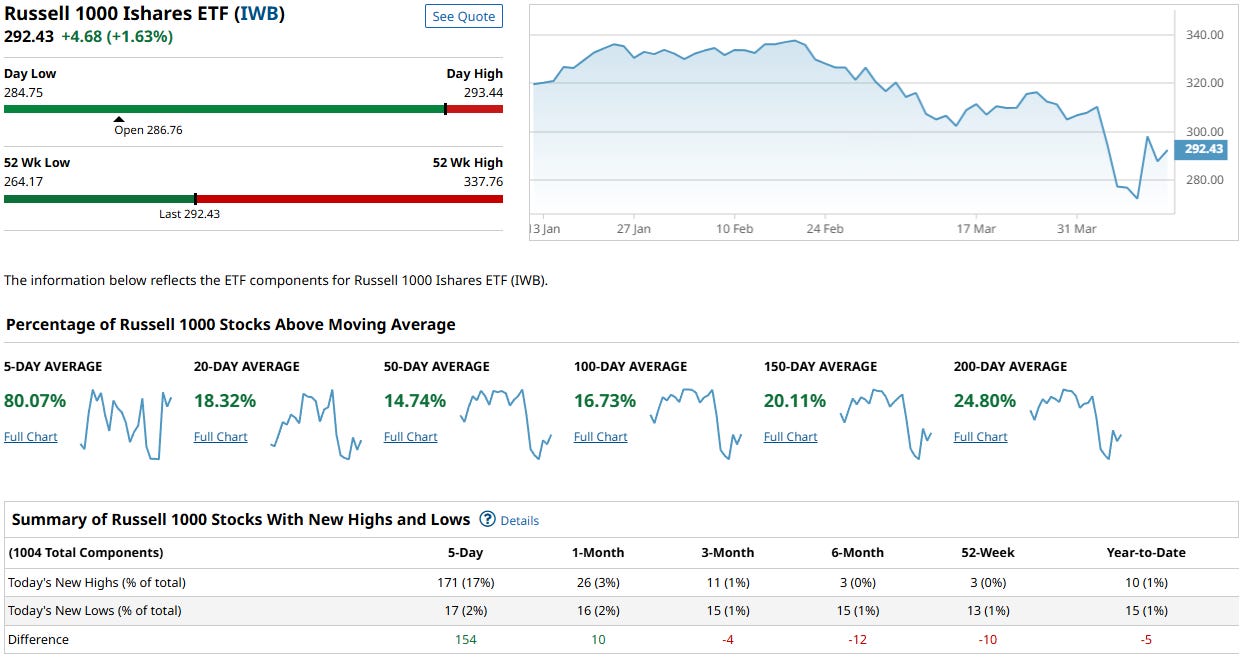Click the (1004 Total Components) label
Screen dimensions: 1248x660
coord(86,553)
